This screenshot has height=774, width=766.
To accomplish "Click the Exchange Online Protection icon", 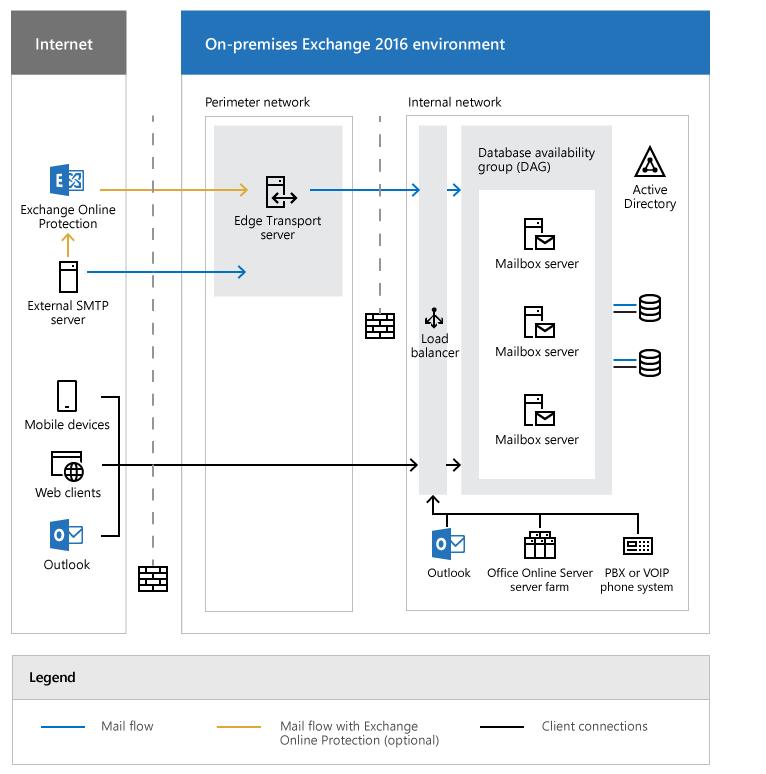I will pyautogui.click(x=67, y=180).
